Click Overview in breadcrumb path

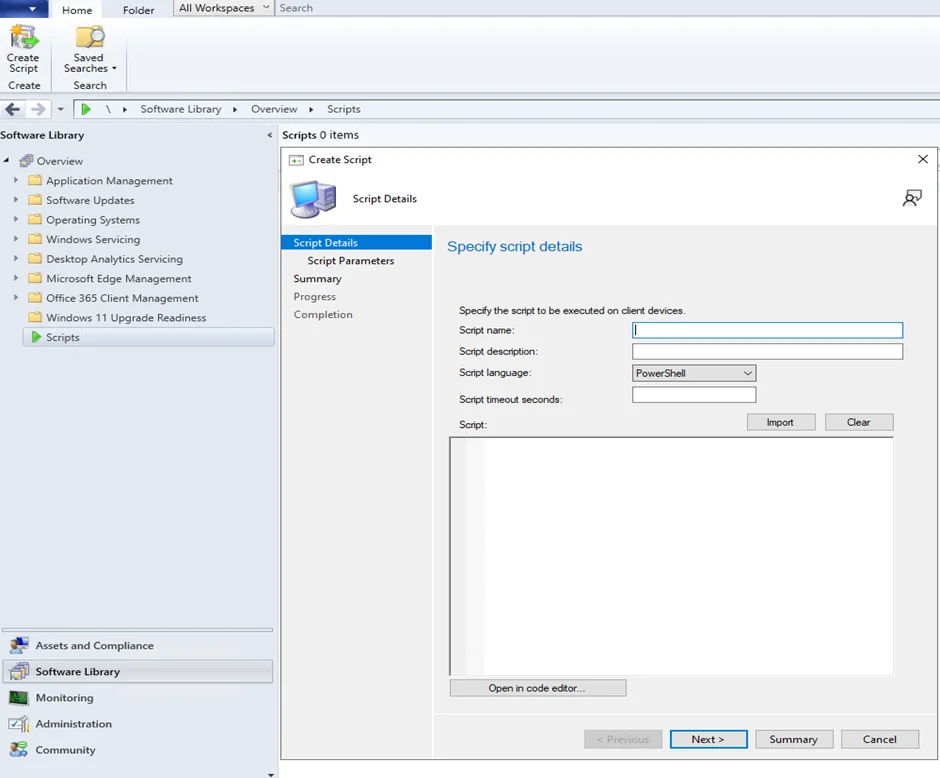click(274, 109)
